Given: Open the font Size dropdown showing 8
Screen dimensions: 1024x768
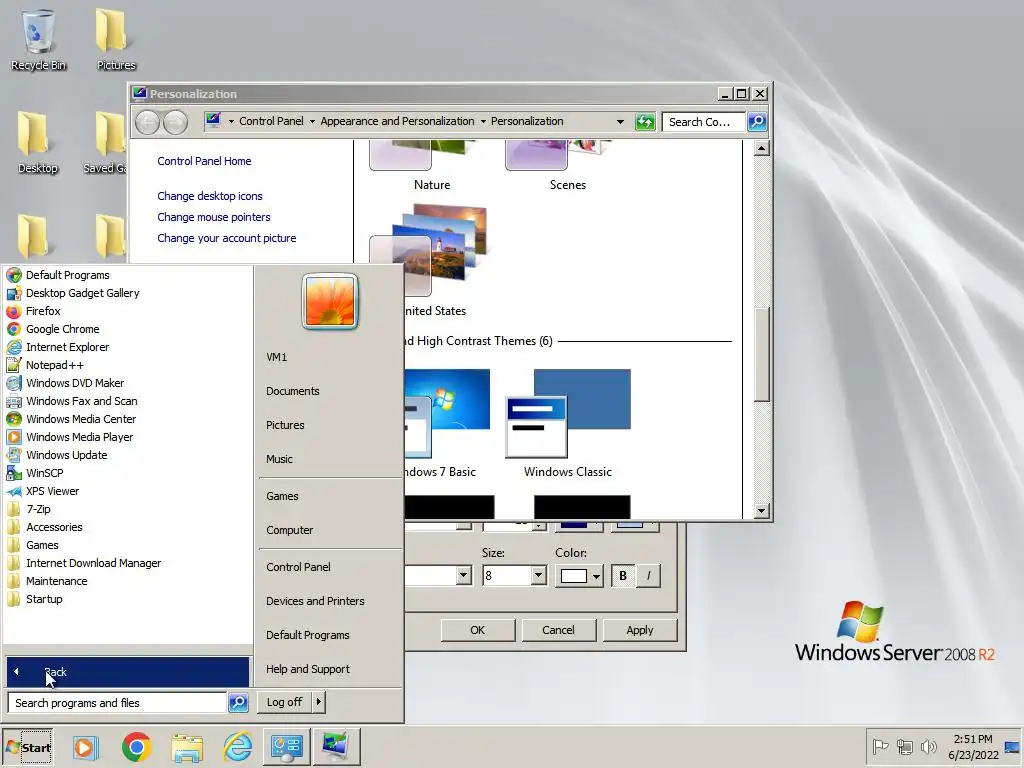Looking at the screenshot, I should [538, 576].
